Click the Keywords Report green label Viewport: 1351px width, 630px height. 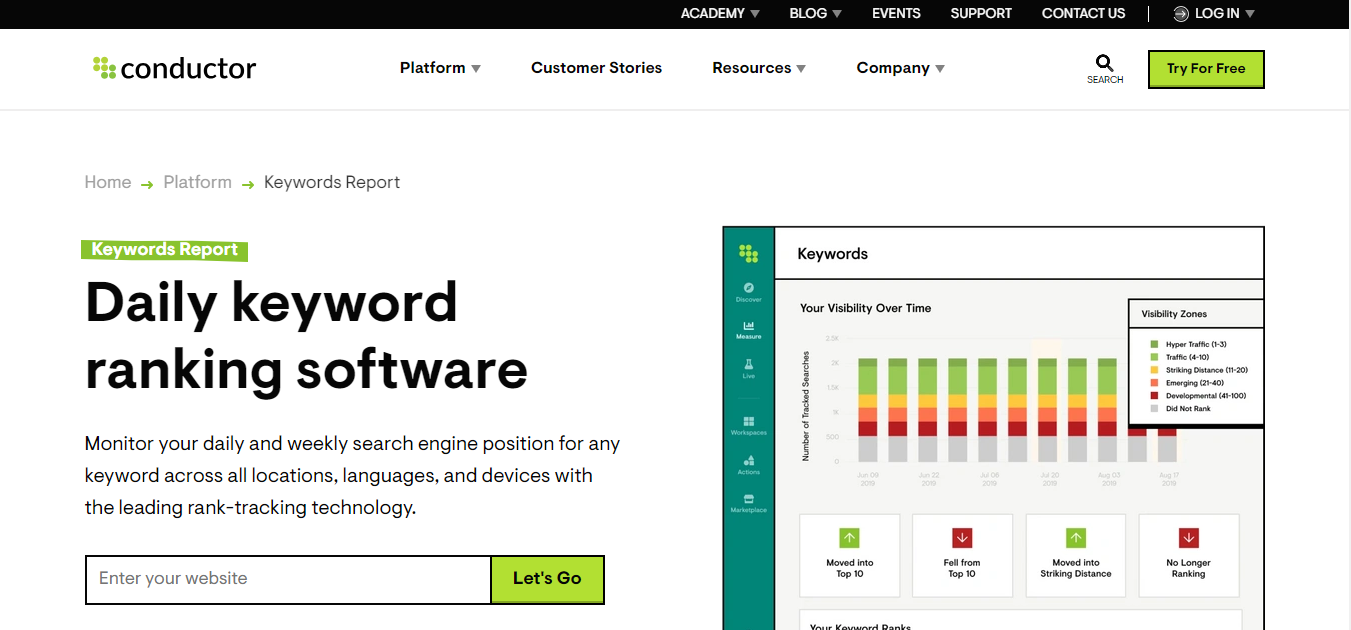pos(164,250)
